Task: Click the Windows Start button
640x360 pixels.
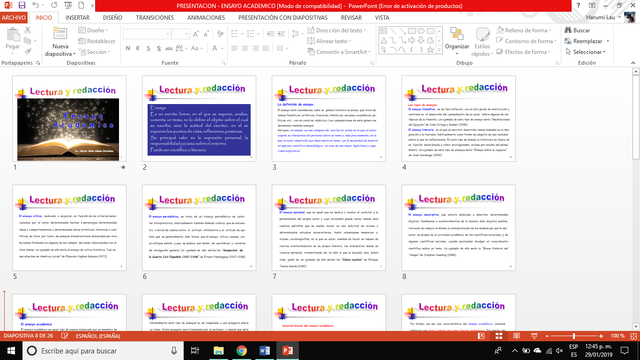Action: (x=11, y=351)
